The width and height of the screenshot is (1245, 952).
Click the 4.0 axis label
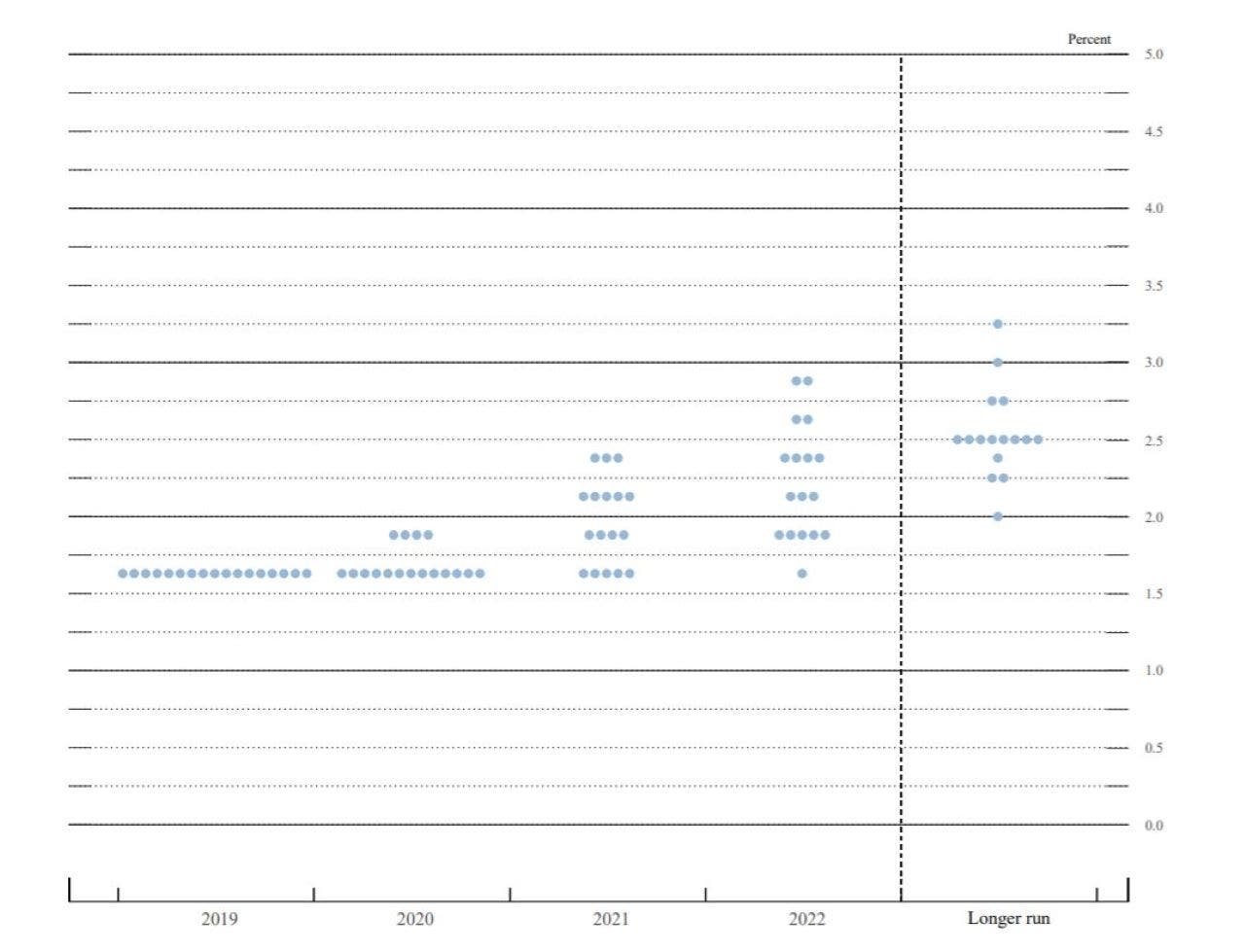(1154, 208)
